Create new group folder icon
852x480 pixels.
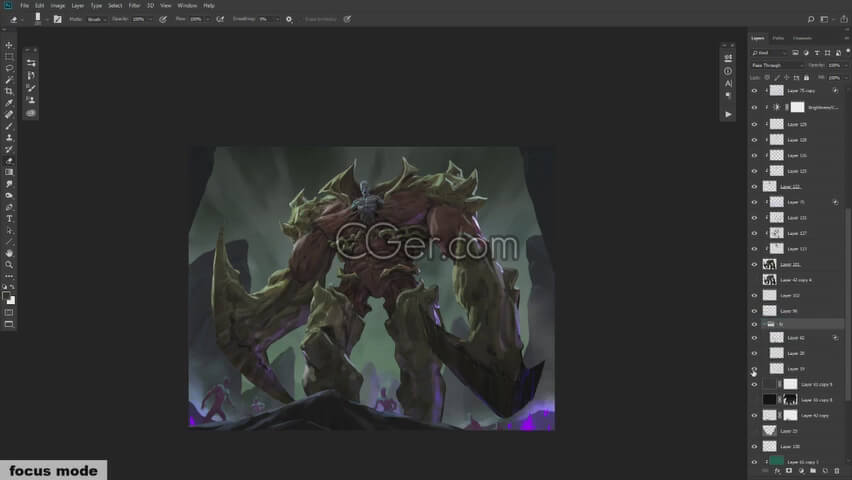tap(813, 471)
